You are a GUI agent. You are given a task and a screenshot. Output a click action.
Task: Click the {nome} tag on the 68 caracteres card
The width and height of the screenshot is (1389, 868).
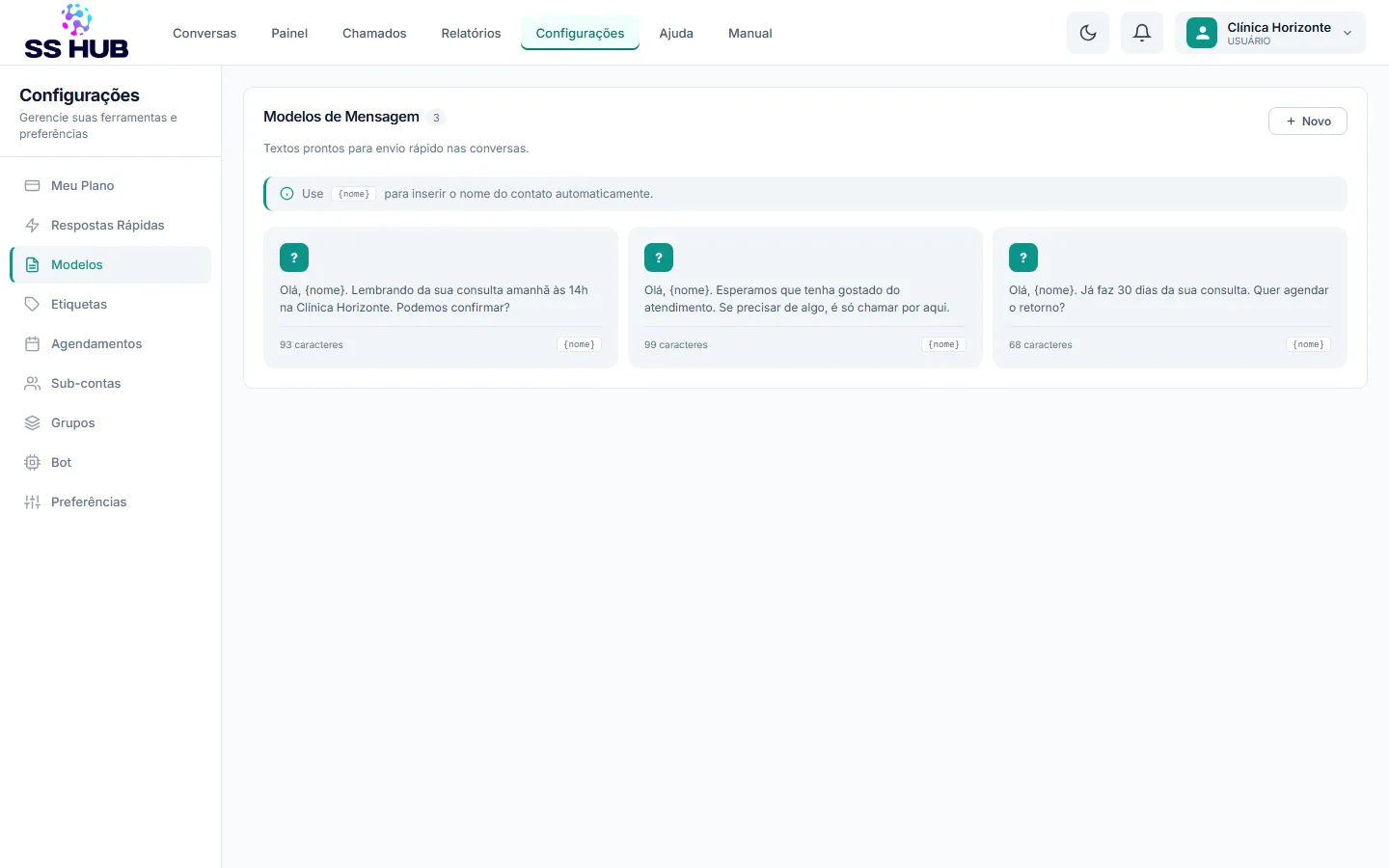1308,344
